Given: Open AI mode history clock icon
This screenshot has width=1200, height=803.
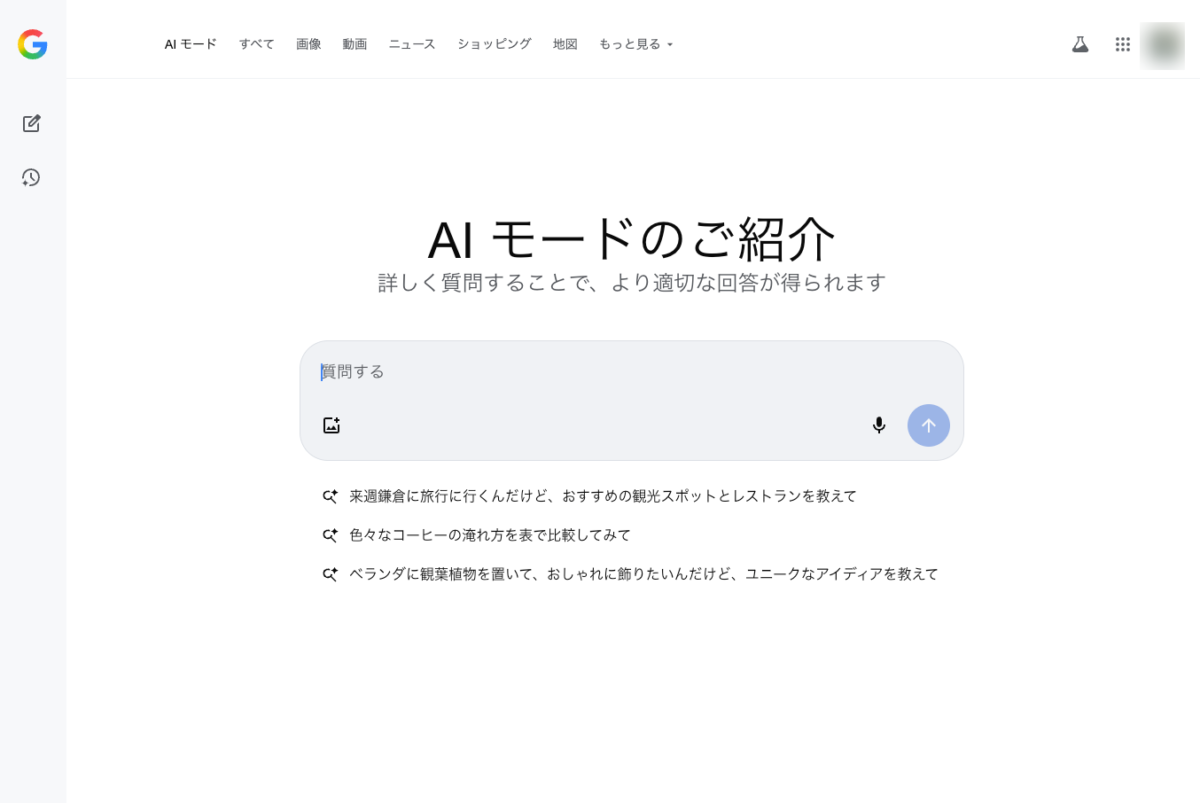Looking at the screenshot, I should coord(31,177).
